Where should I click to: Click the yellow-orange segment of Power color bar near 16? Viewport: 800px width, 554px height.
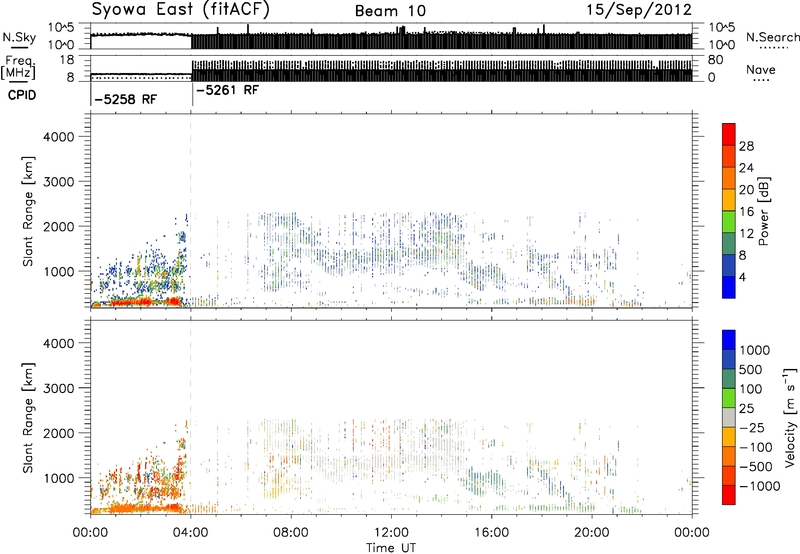[729, 200]
